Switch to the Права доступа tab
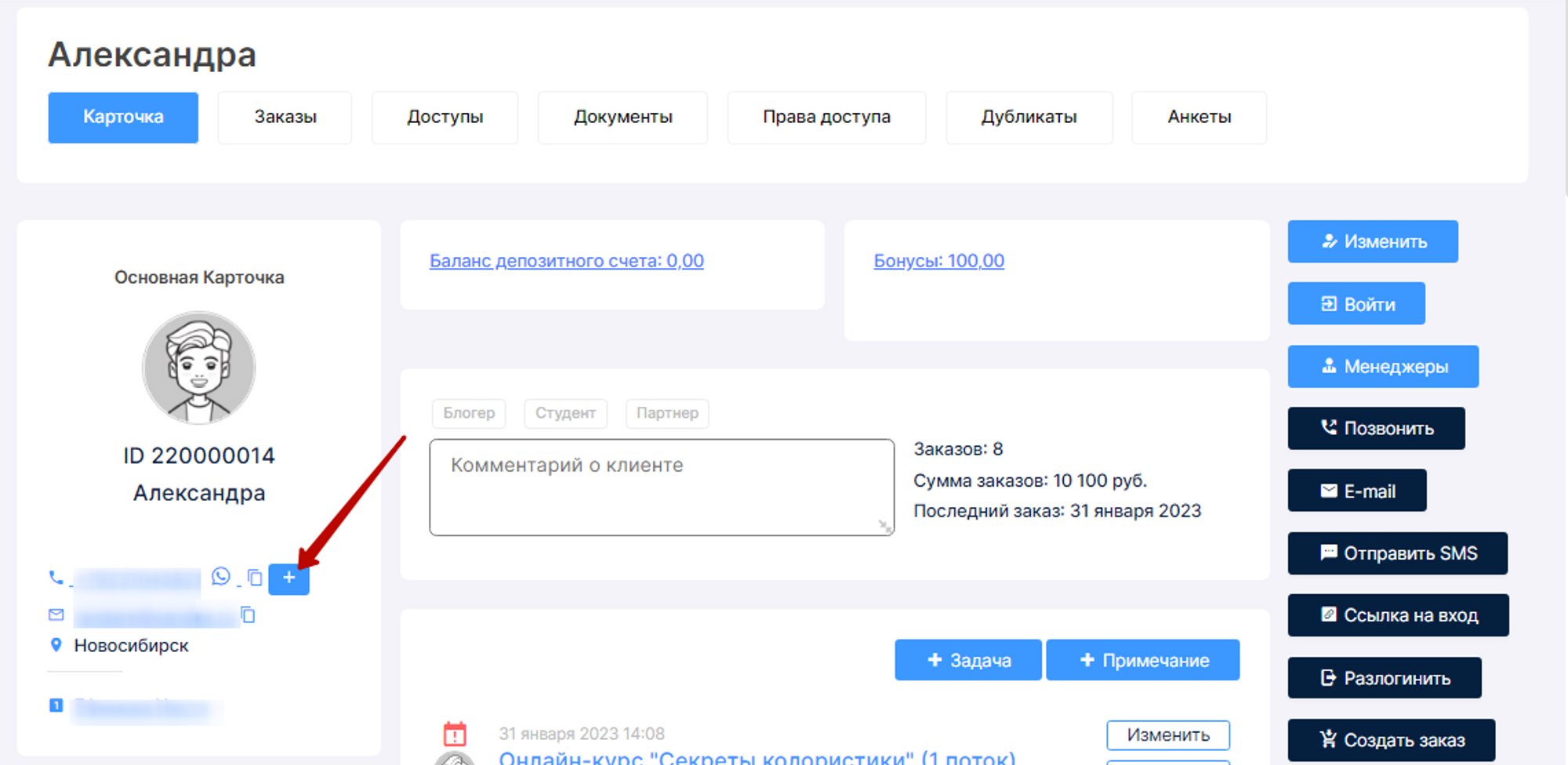 tap(826, 118)
